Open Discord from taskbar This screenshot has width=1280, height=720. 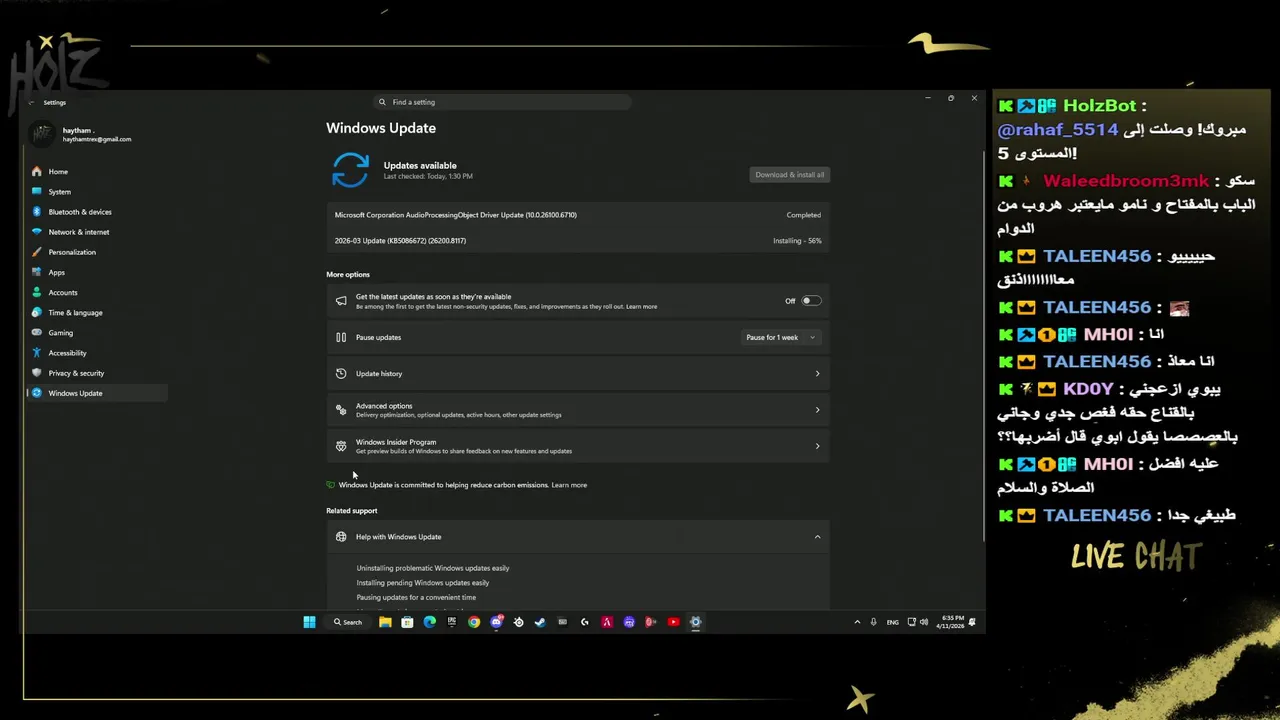(497, 622)
